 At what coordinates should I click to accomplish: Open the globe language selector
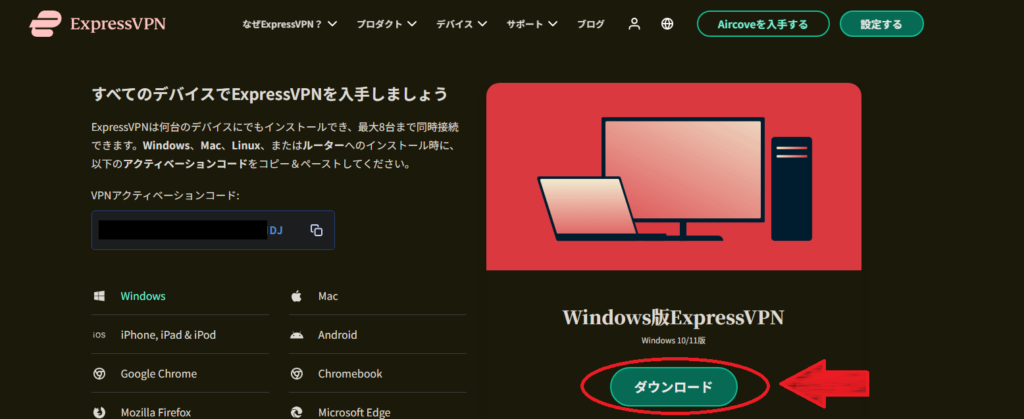(667, 24)
